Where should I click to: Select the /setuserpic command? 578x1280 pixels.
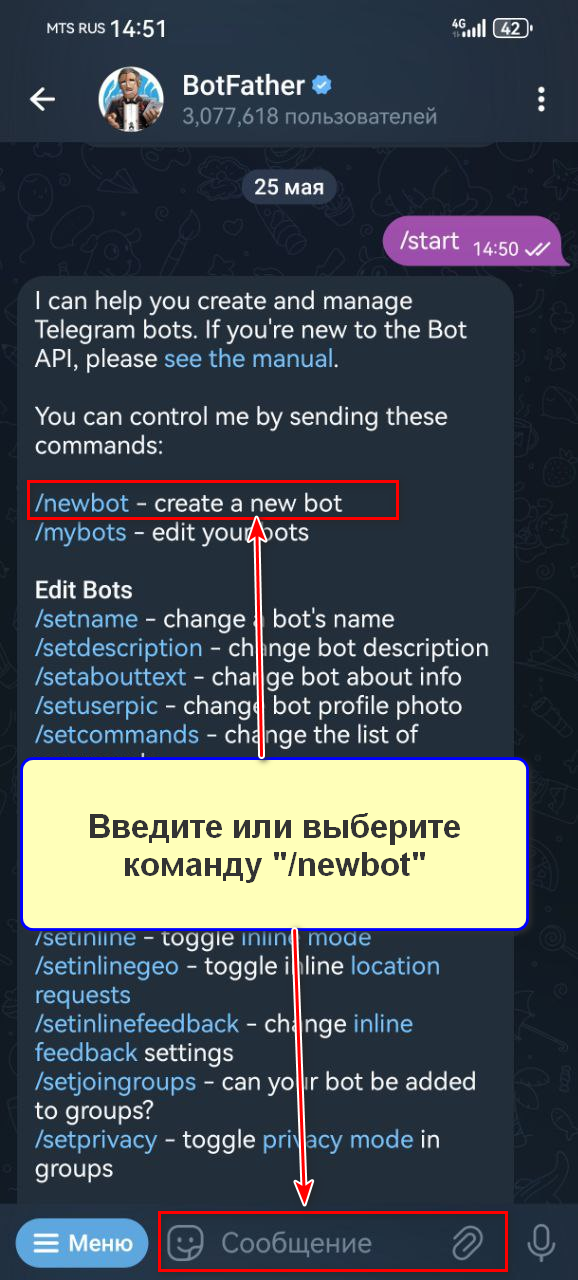(x=97, y=706)
